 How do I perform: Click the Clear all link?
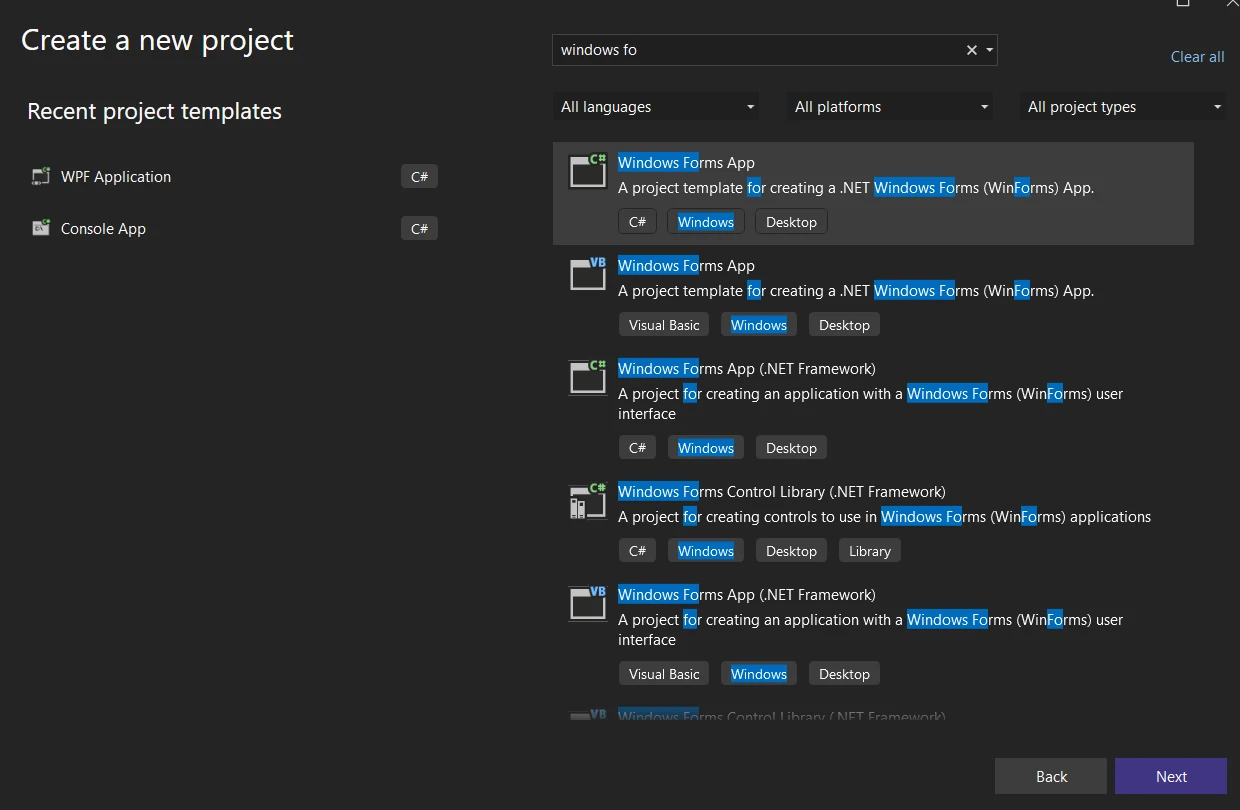[x=1197, y=57]
